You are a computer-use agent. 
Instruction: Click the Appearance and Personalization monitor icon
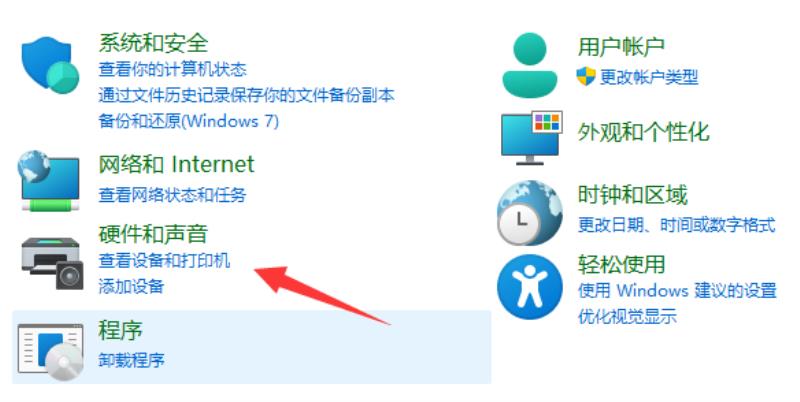(531, 137)
